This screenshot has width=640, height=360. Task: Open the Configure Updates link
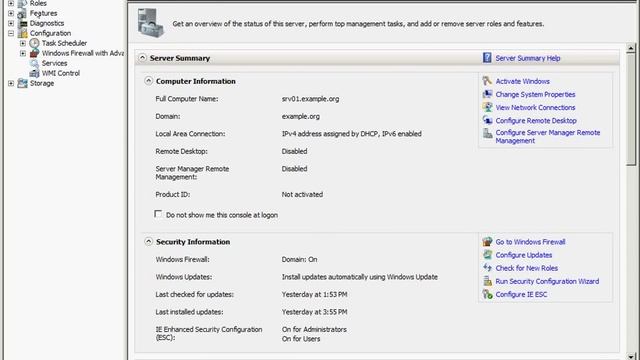[x=524, y=255]
